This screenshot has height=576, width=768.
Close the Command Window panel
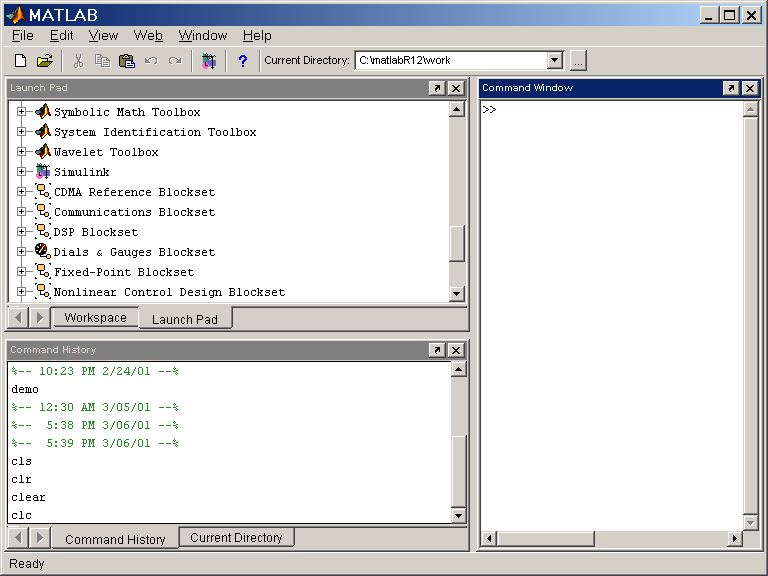click(x=750, y=88)
